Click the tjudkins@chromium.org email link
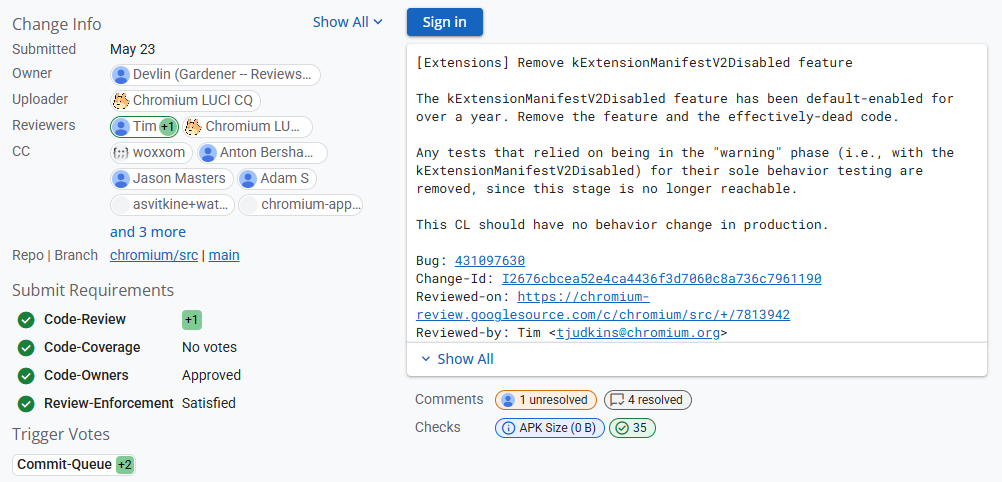This screenshot has height=482, width=1002. (x=638, y=332)
